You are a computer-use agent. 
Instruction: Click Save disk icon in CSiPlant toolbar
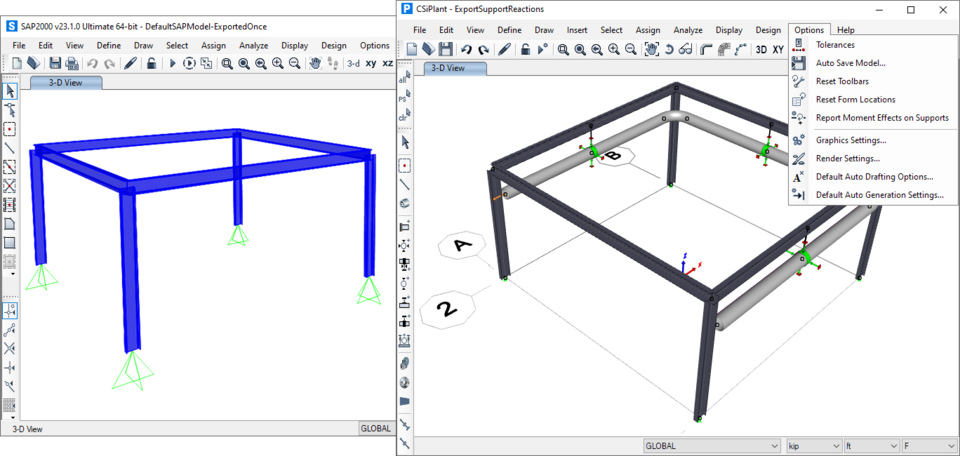point(446,50)
